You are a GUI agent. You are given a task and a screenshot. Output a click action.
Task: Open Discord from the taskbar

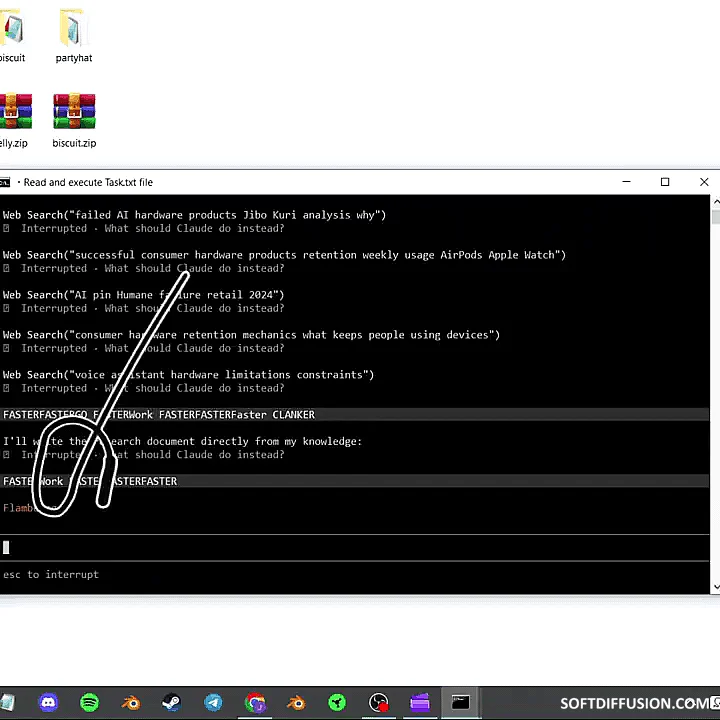point(48,703)
